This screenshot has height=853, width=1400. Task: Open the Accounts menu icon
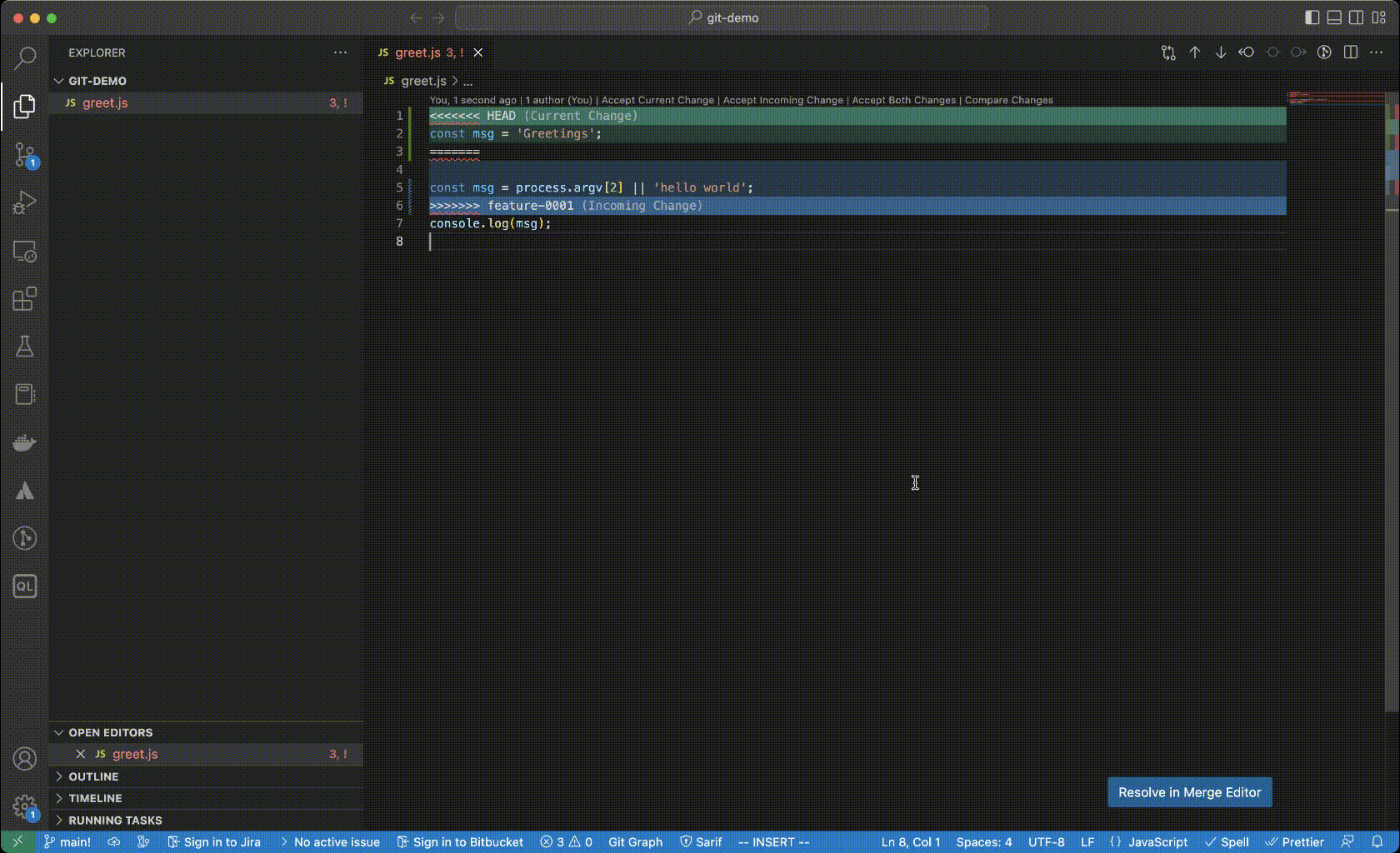[x=25, y=759]
